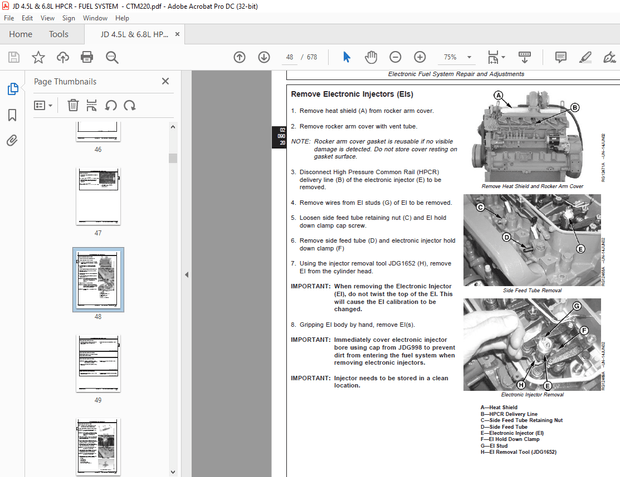Click the thumbnails scrollbar handle
The image size is (620, 477).
tap(173, 158)
